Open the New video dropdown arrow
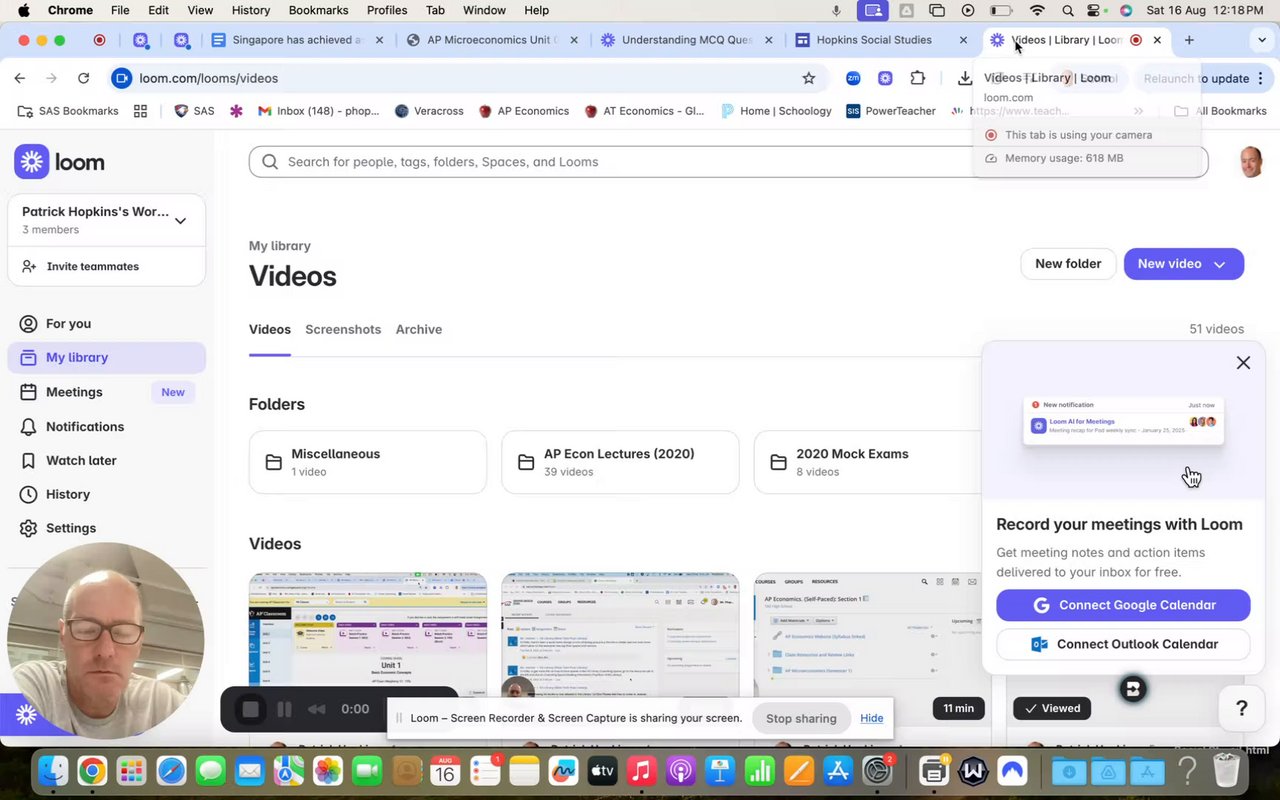Image resolution: width=1280 pixels, height=800 pixels. coord(1220,264)
